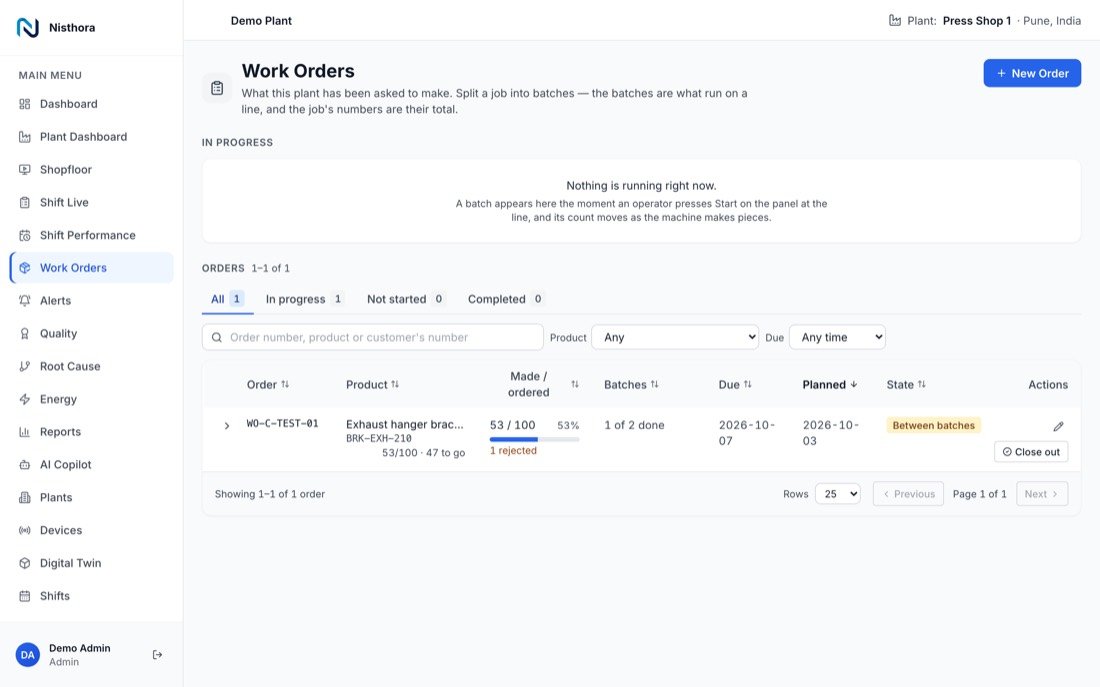Viewport: 1100px width, 687px height.
Task: Sort by the Batches column
Action: (631, 385)
